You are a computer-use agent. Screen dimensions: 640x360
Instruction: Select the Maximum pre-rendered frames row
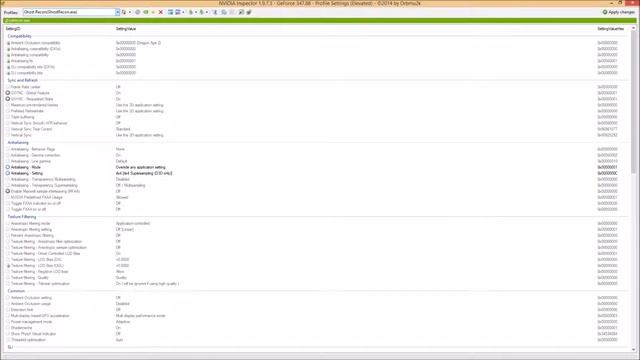point(317,105)
